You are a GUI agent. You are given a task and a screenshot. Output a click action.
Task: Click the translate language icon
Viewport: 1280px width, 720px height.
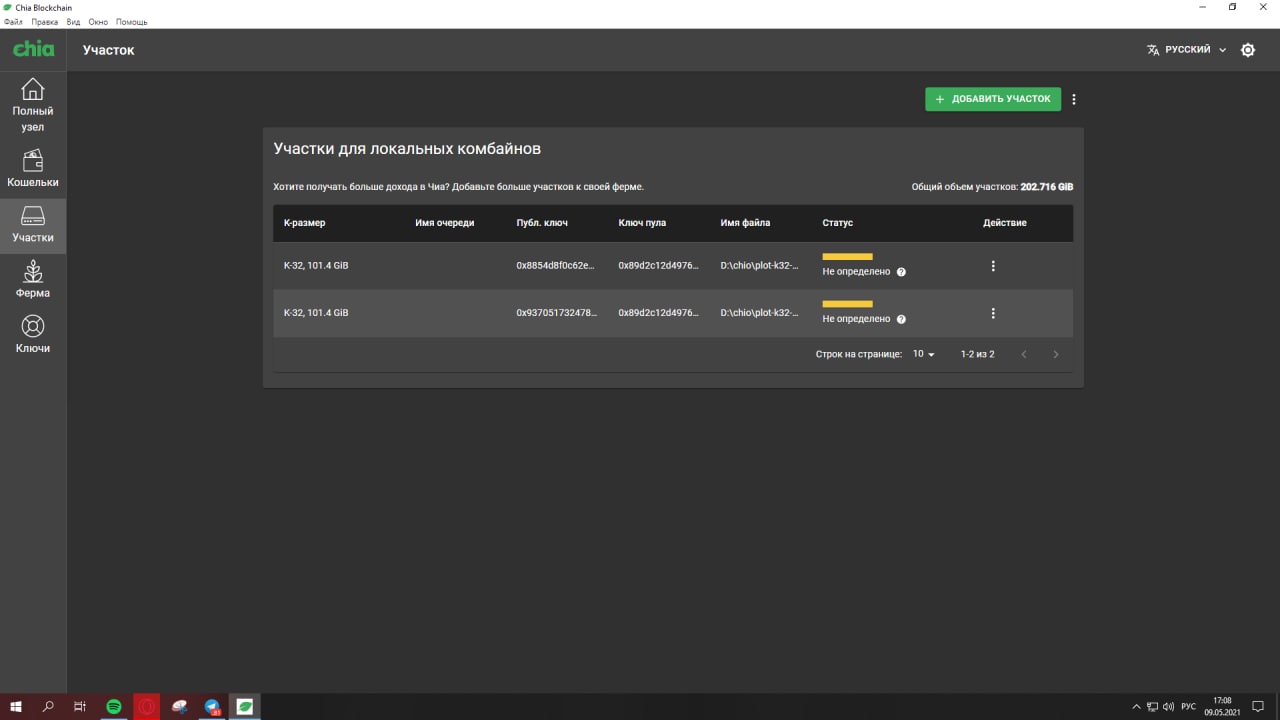click(1153, 50)
